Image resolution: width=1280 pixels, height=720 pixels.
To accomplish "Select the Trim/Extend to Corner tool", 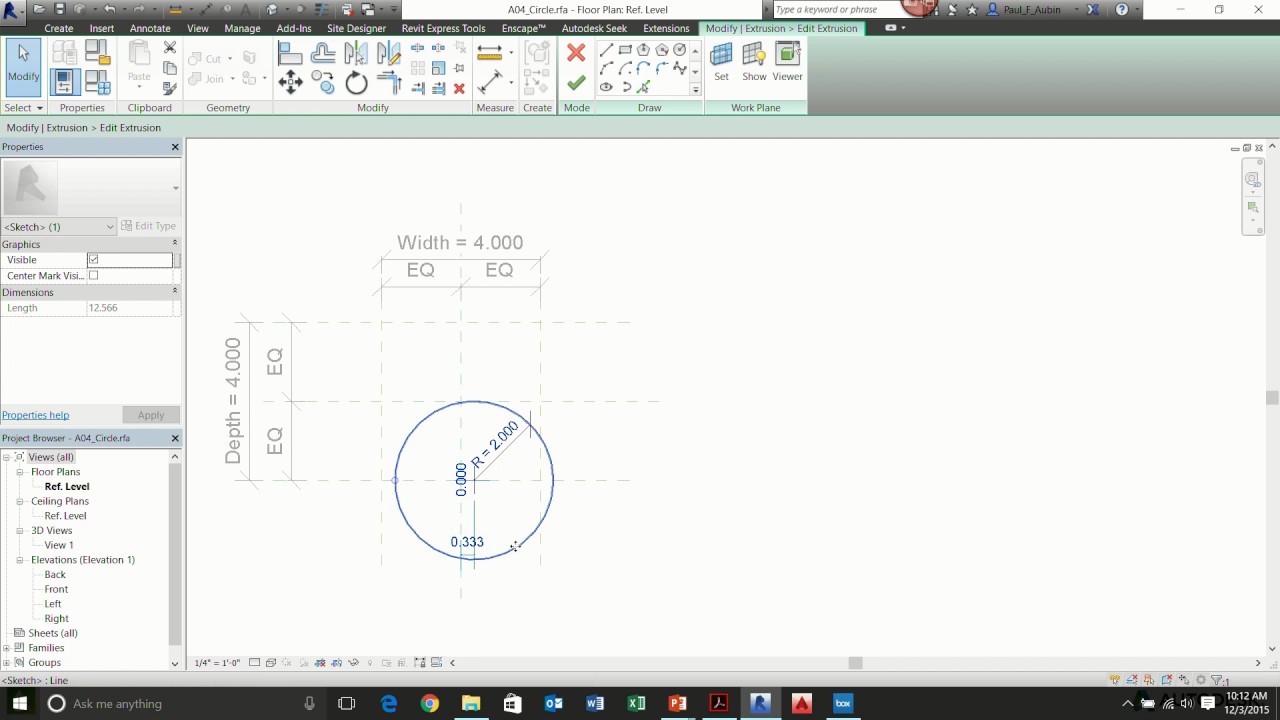I will point(388,82).
